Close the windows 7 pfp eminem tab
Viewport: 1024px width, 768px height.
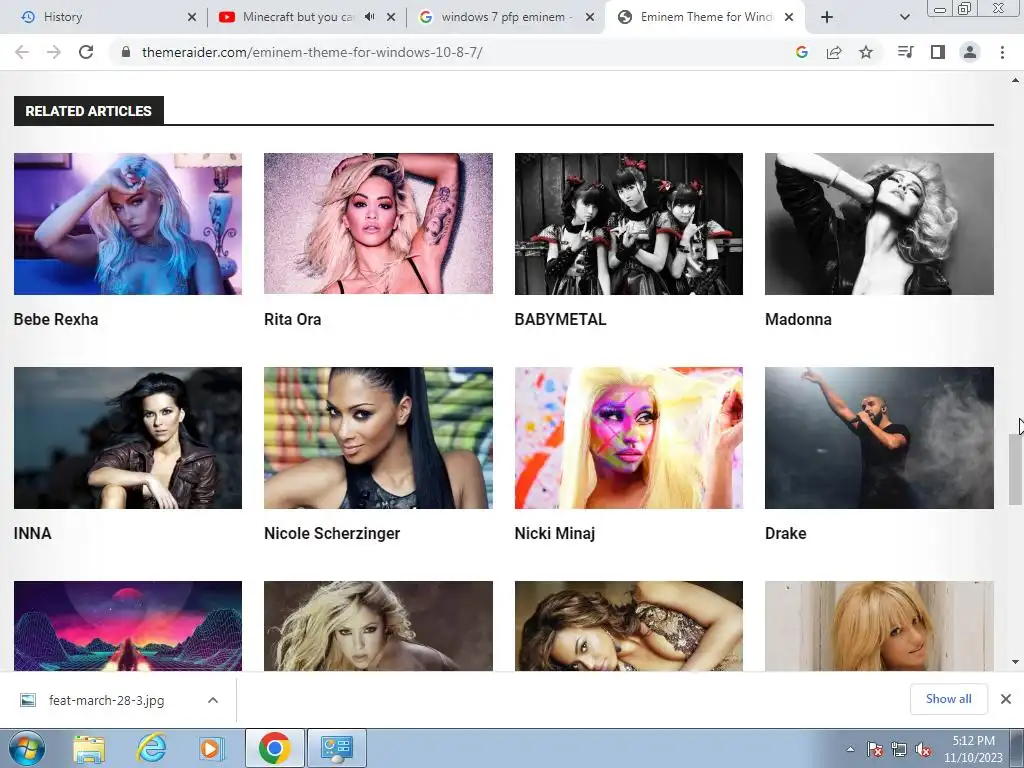point(590,17)
